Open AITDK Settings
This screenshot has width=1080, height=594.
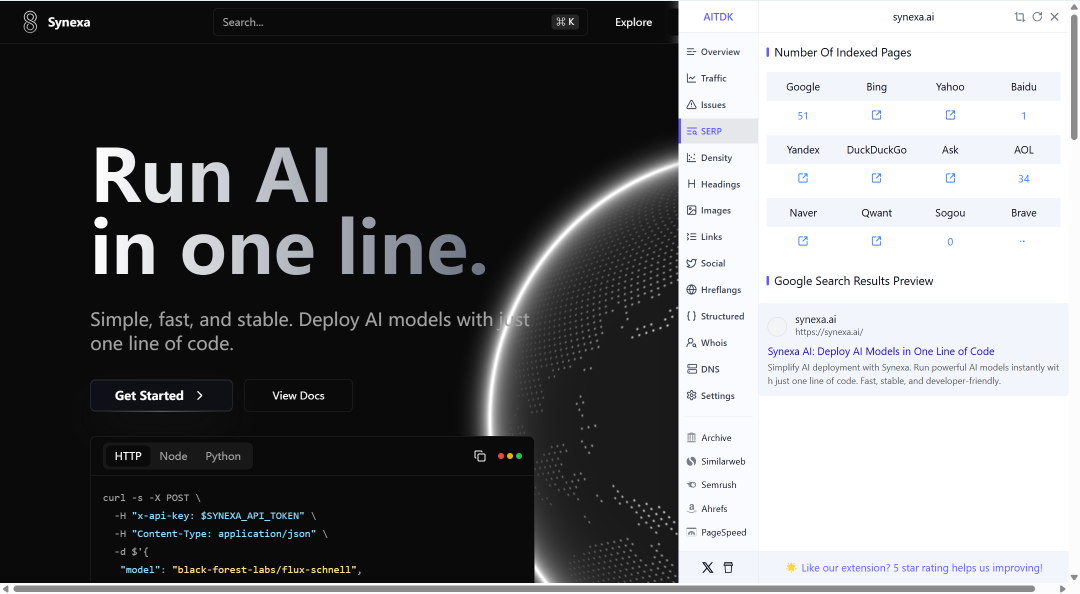(x=718, y=396)
